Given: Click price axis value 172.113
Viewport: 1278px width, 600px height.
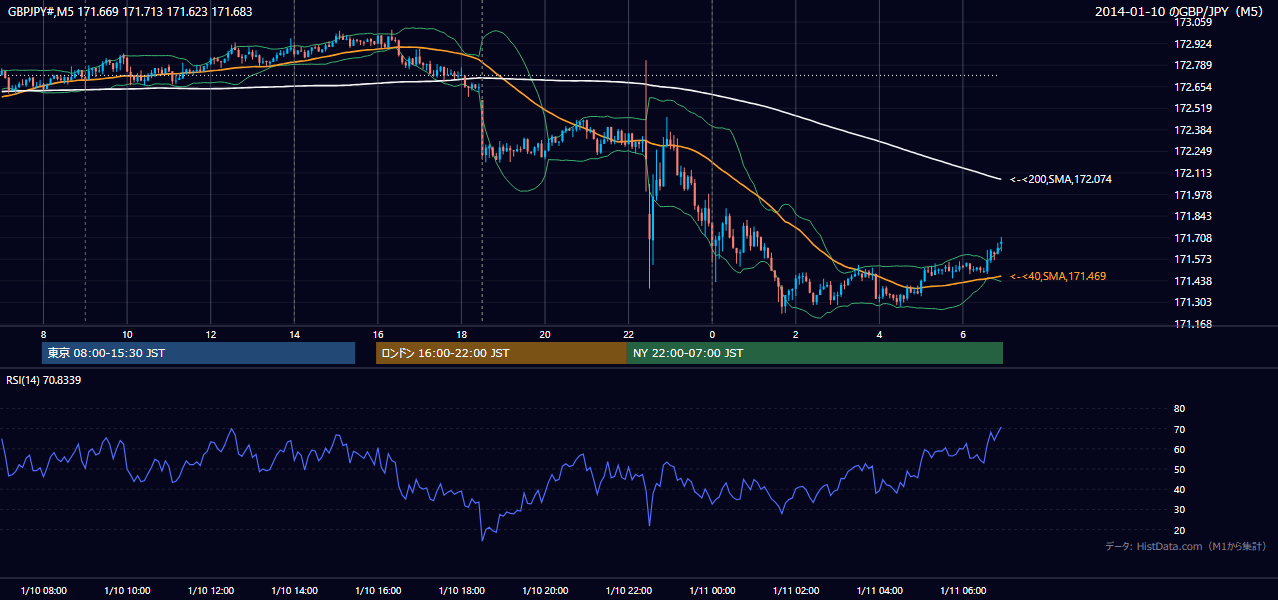Looking at the screenshot, I should click(x=1193, y=173).
